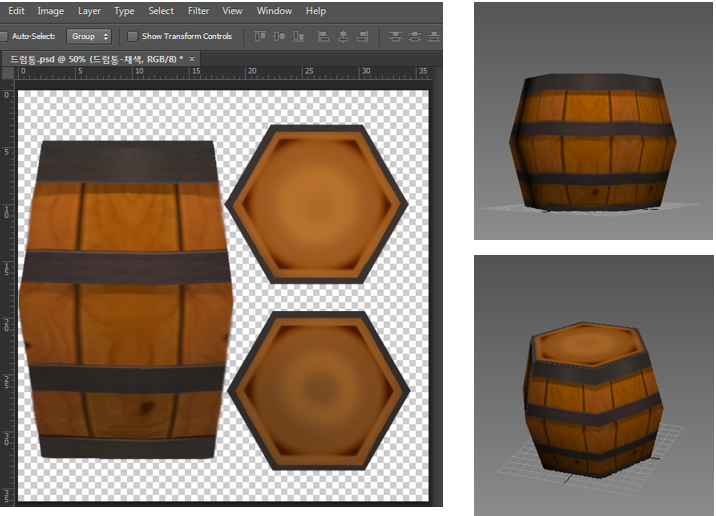Open the Type menu
The width and height of the screenshot is (716, 516).
point(124,11)
